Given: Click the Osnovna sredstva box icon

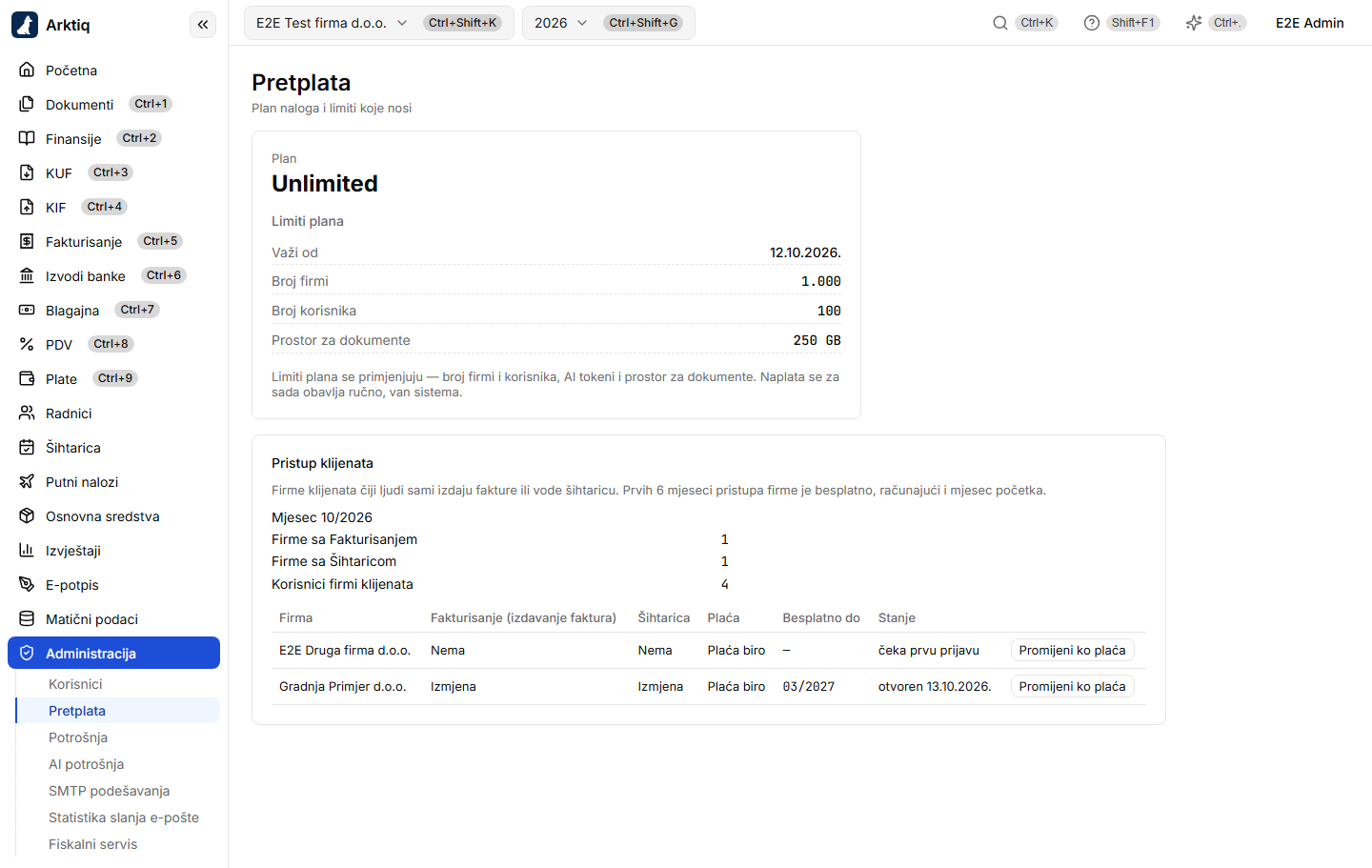Looking at the screenshot, I should (27, 516).
